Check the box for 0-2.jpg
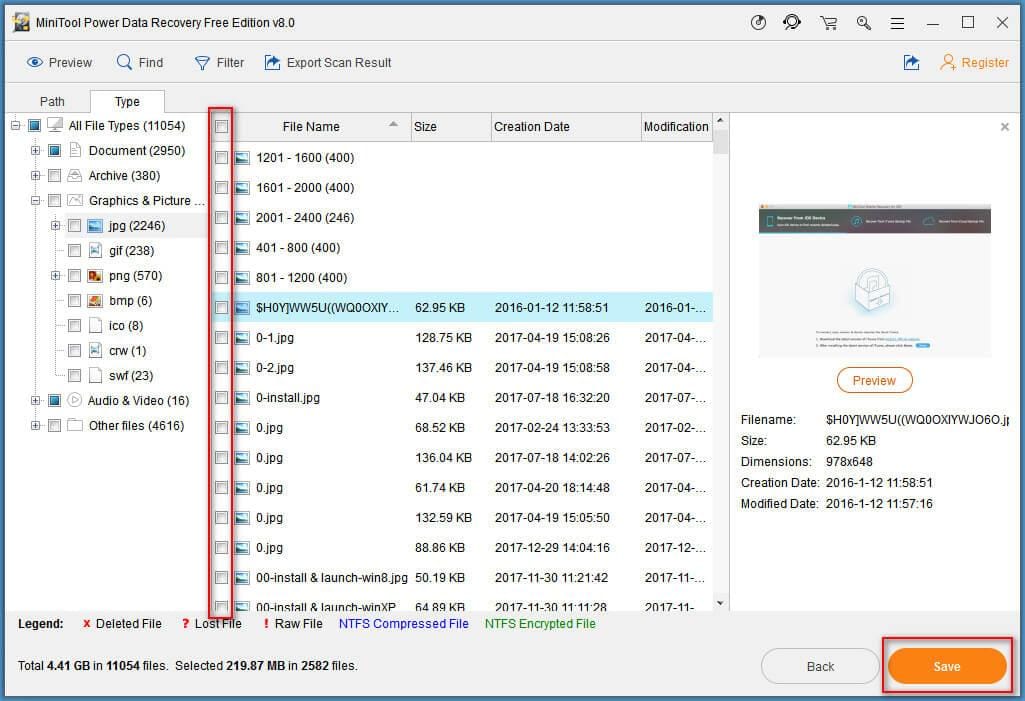The image size is (1025, 701). (222, 368)
